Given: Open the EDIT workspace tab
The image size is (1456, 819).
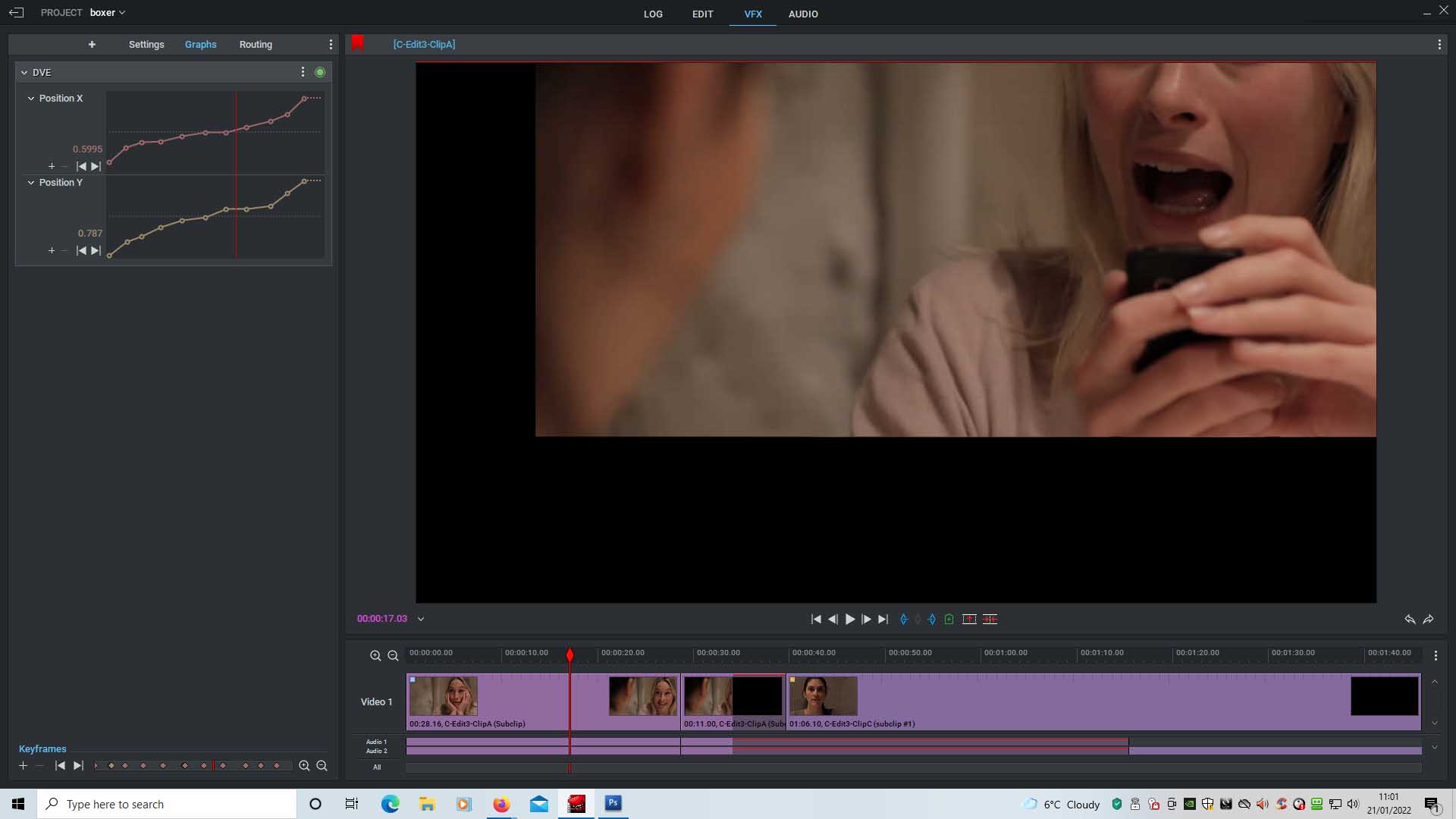Looking at the screenshot, I should [702, 14].
